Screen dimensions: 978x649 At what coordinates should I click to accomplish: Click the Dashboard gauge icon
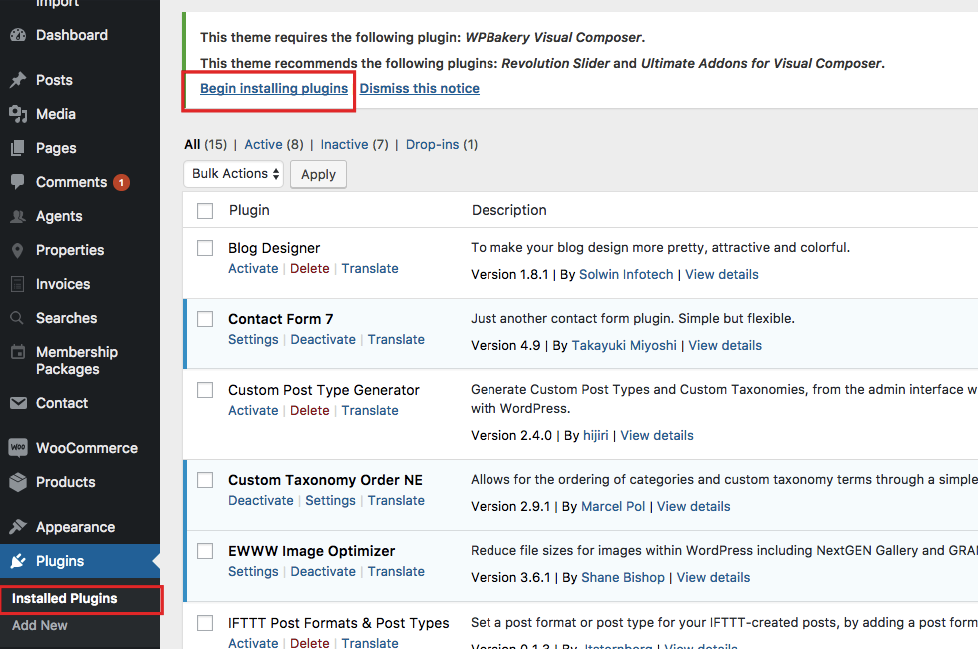(18, 35)
